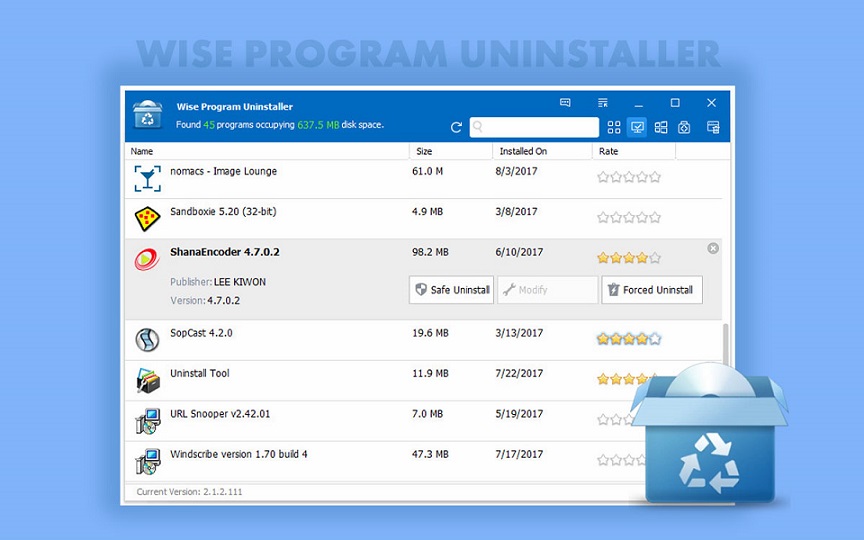The height and width of the screenshot is (540, 864).
Task: Click the nomacs - Image Lounge icon
Action: [x=148, y=179]
